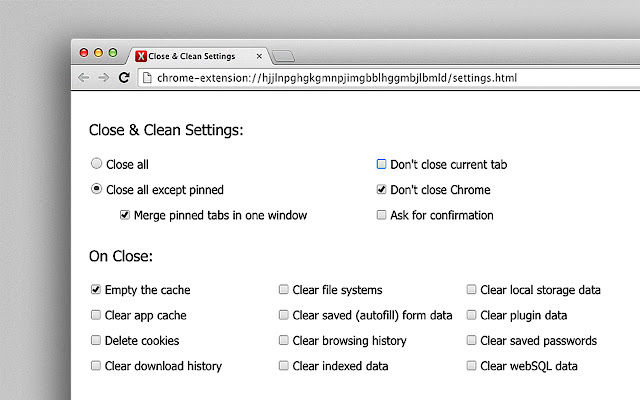The width and height of the screenshot is (640, 400).
Task: Uncheck Don't close Chrome
Action: (x=381, y=189)
